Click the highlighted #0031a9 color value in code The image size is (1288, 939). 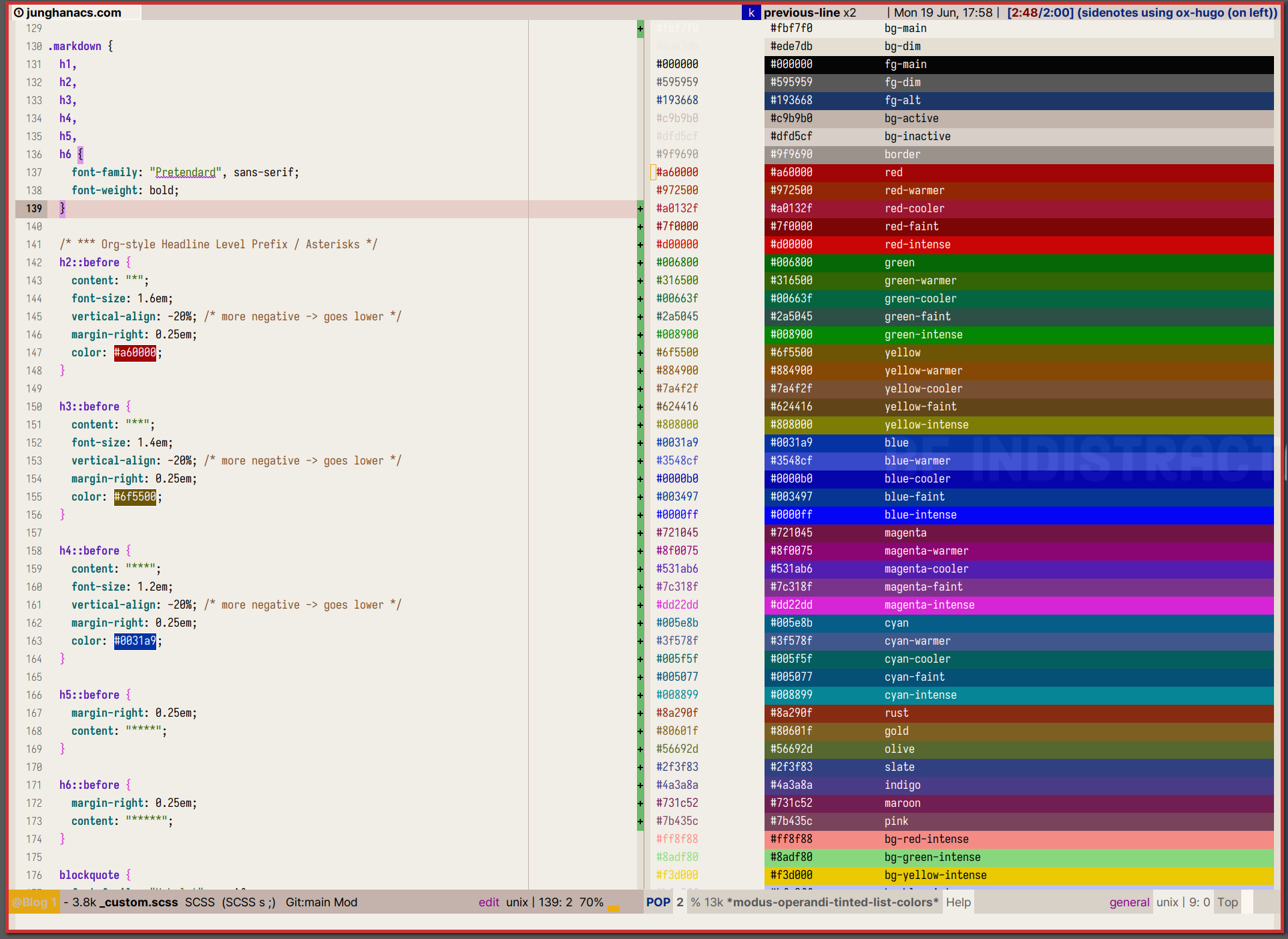[135, 641]
